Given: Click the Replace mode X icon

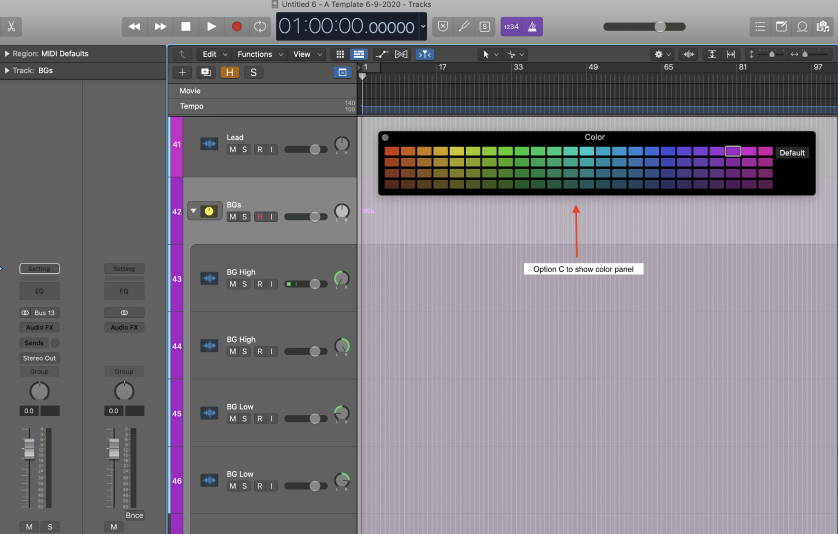Looking at the screenshot, I should pyautogui.click(x=443, y=26).
